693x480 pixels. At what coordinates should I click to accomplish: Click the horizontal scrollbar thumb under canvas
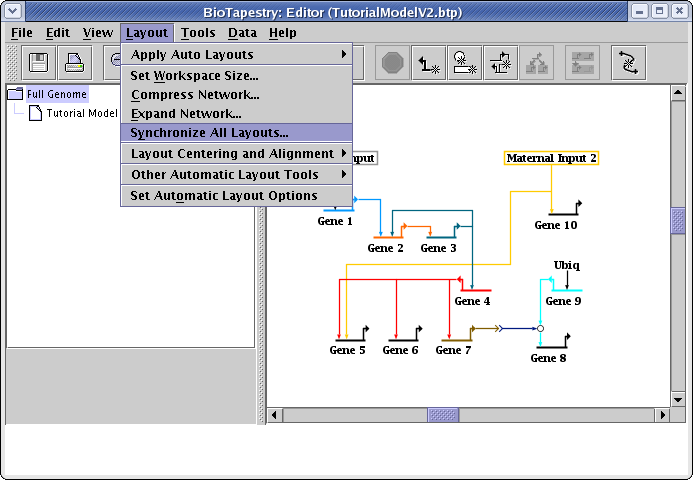(443, 415)
